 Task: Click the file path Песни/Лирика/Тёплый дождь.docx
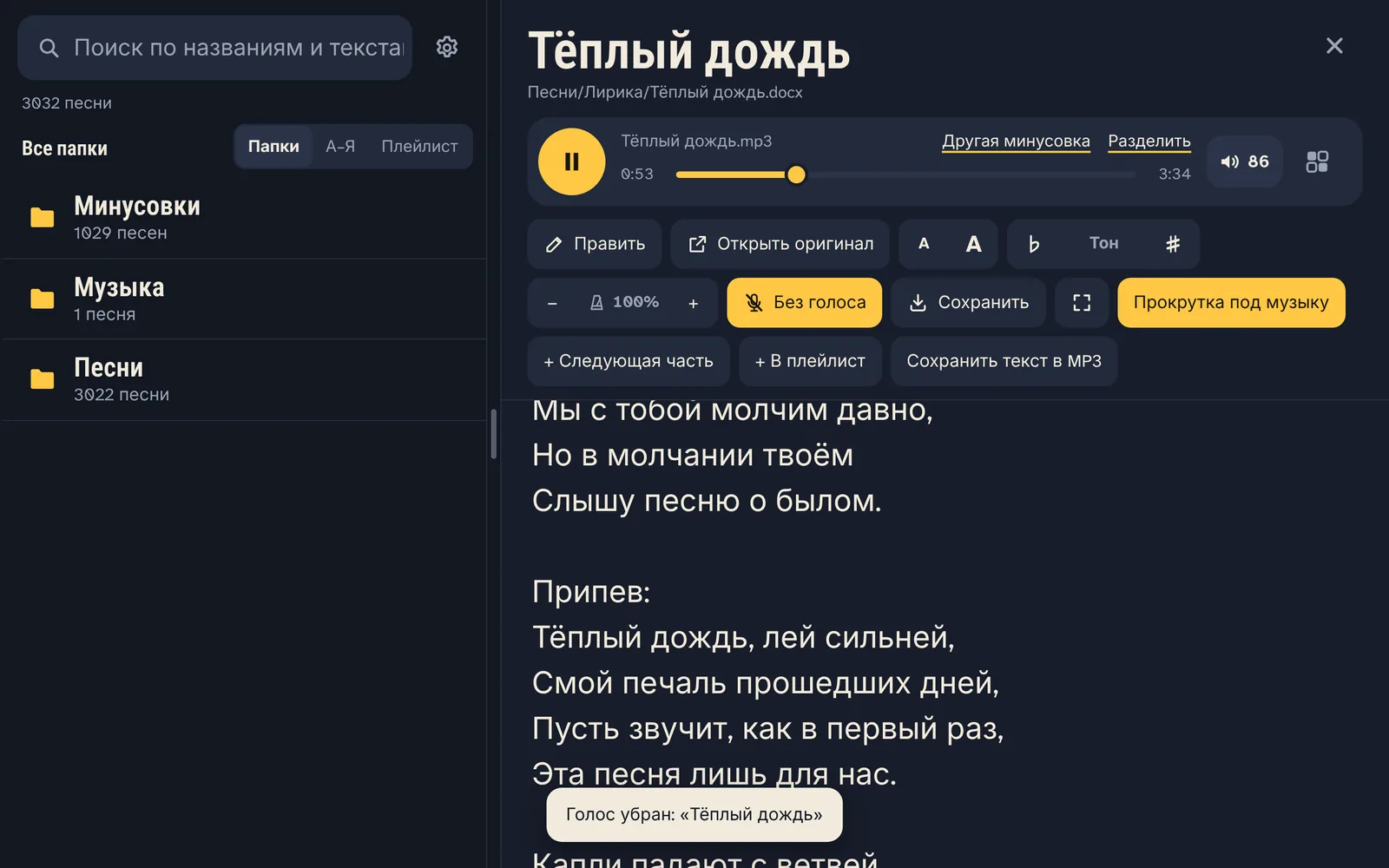[x=665, y=93]
